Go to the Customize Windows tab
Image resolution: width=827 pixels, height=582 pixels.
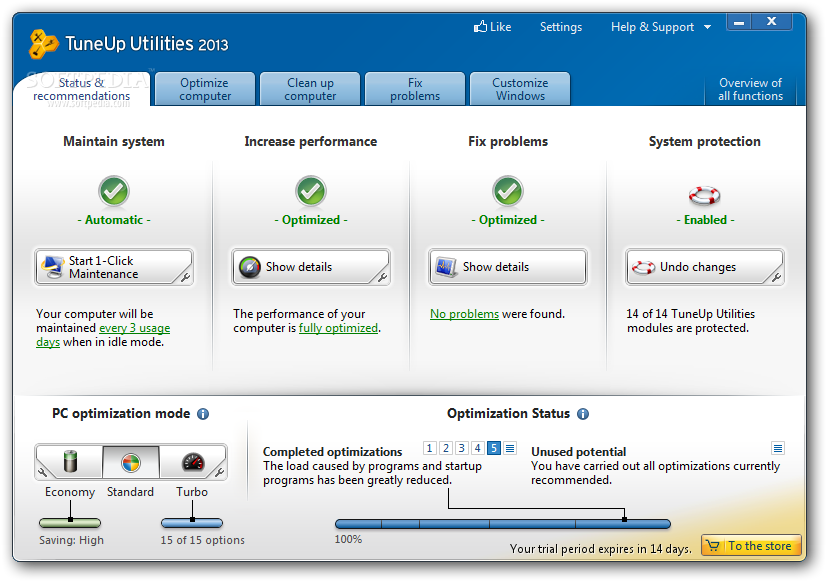(520, 89)
